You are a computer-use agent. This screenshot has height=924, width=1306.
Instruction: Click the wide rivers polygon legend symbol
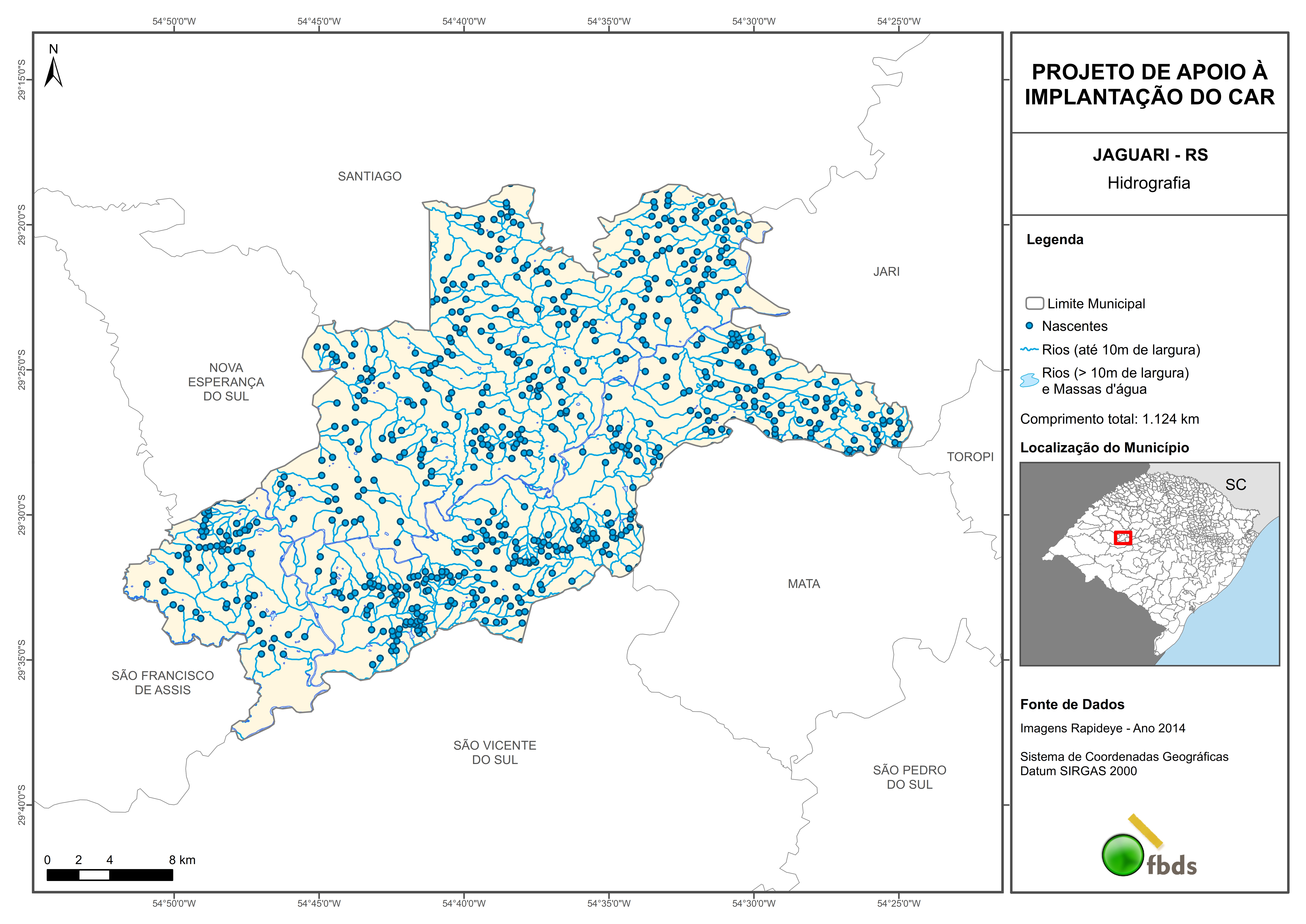coord(1029,380)
